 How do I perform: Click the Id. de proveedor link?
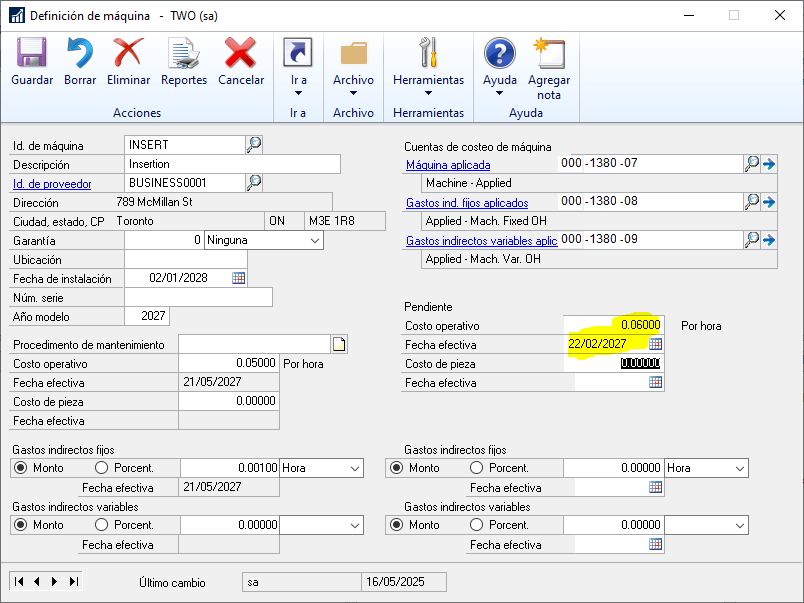click(52, 183)
